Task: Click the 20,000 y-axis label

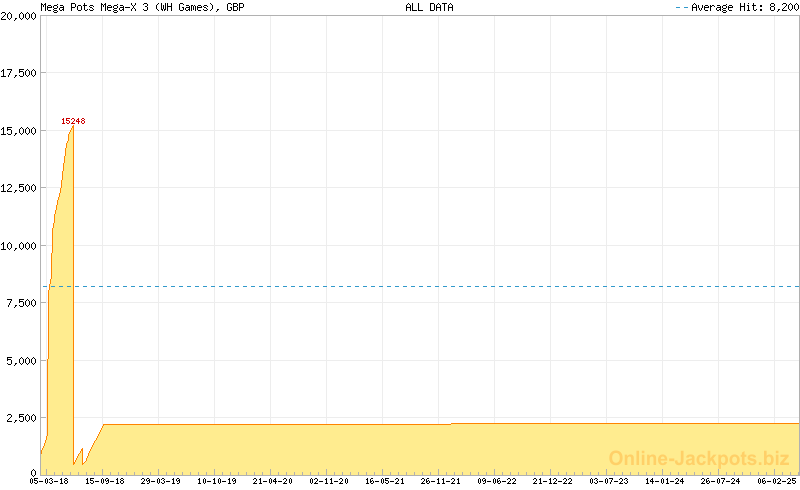Action: (x=19, y=16)
